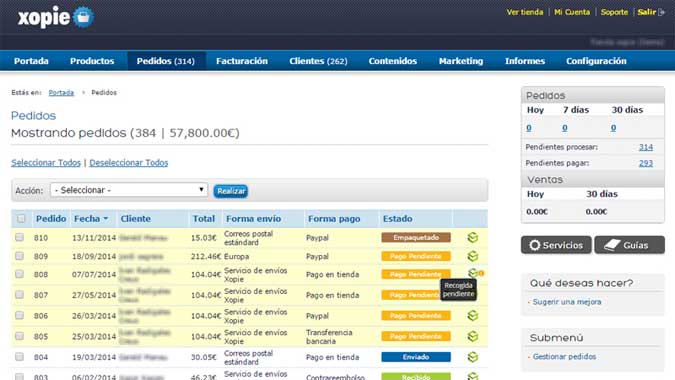Click the Total column header
Screen dimensions: 675x380
204,219
